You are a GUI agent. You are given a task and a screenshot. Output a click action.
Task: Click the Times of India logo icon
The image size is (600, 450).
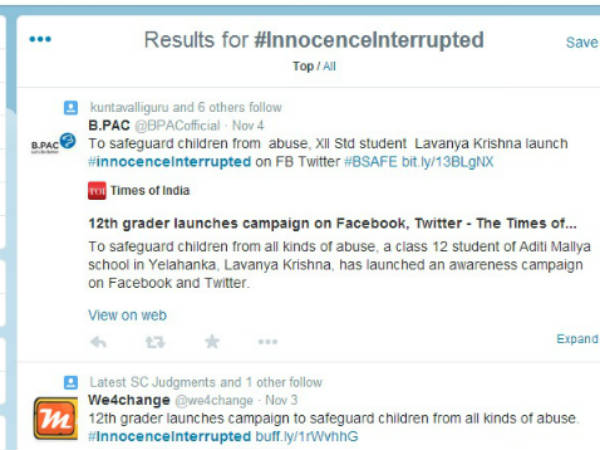[x=97, y=190]
